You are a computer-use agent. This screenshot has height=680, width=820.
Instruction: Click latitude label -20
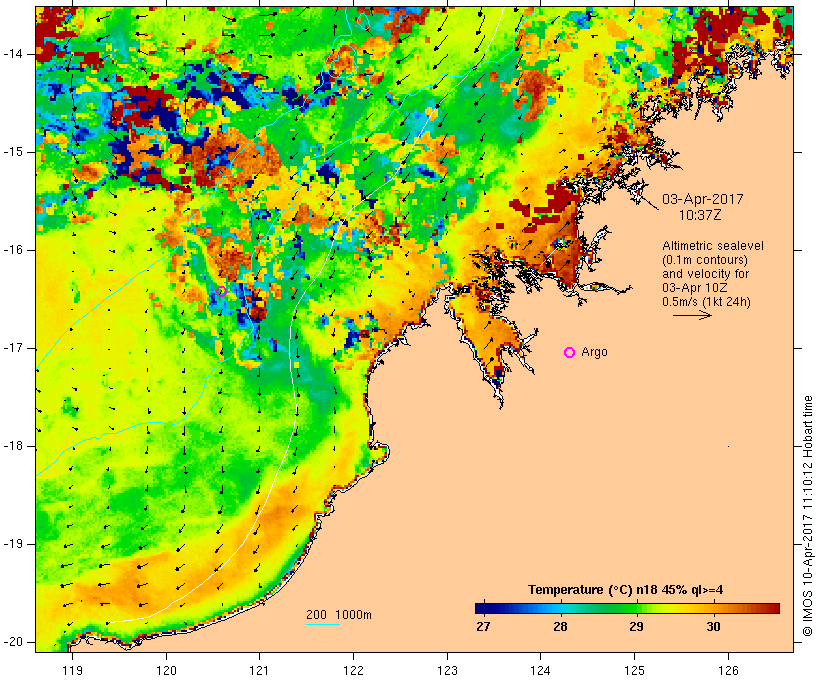click(x=13, y=642)
